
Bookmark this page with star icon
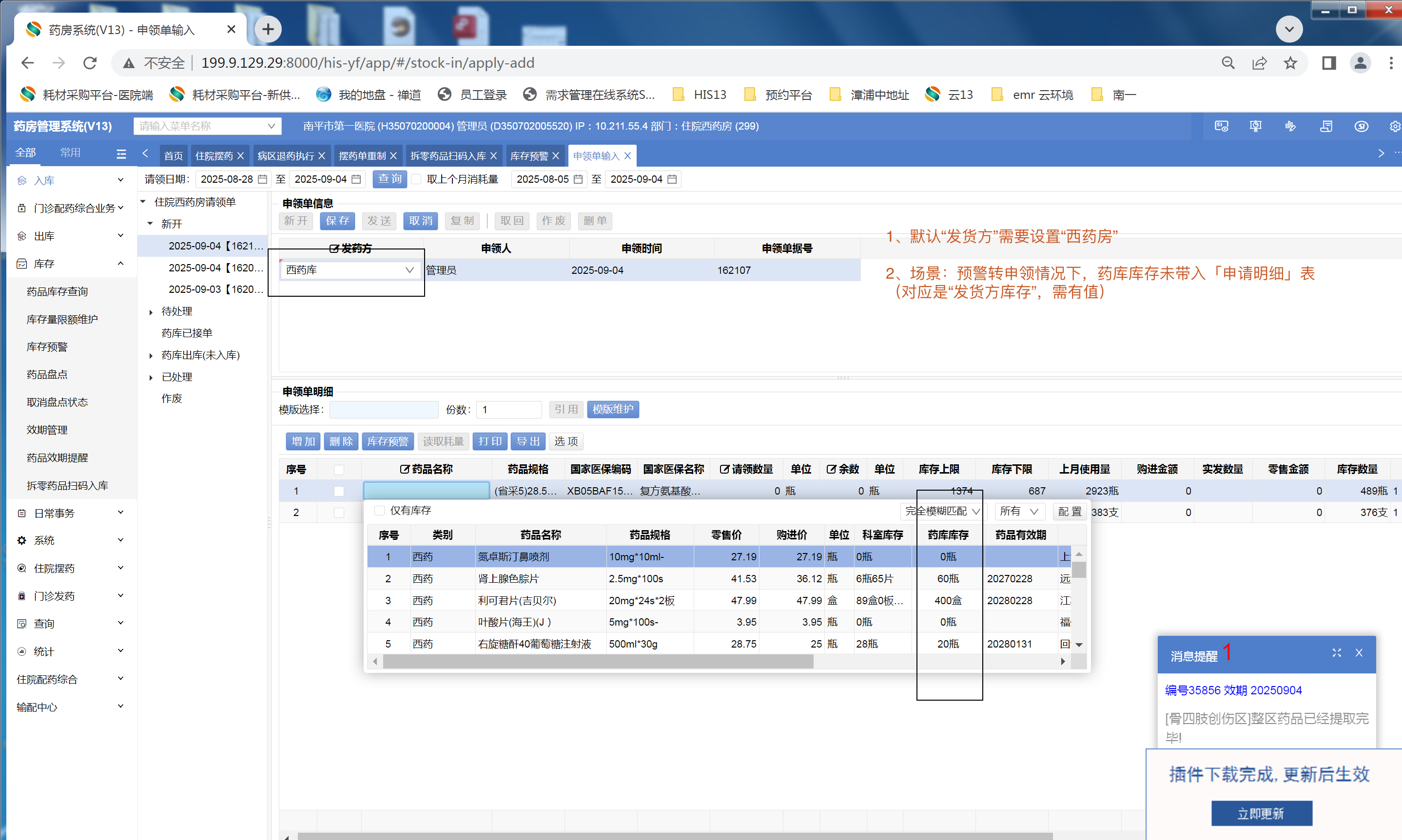pos(1290,63)
